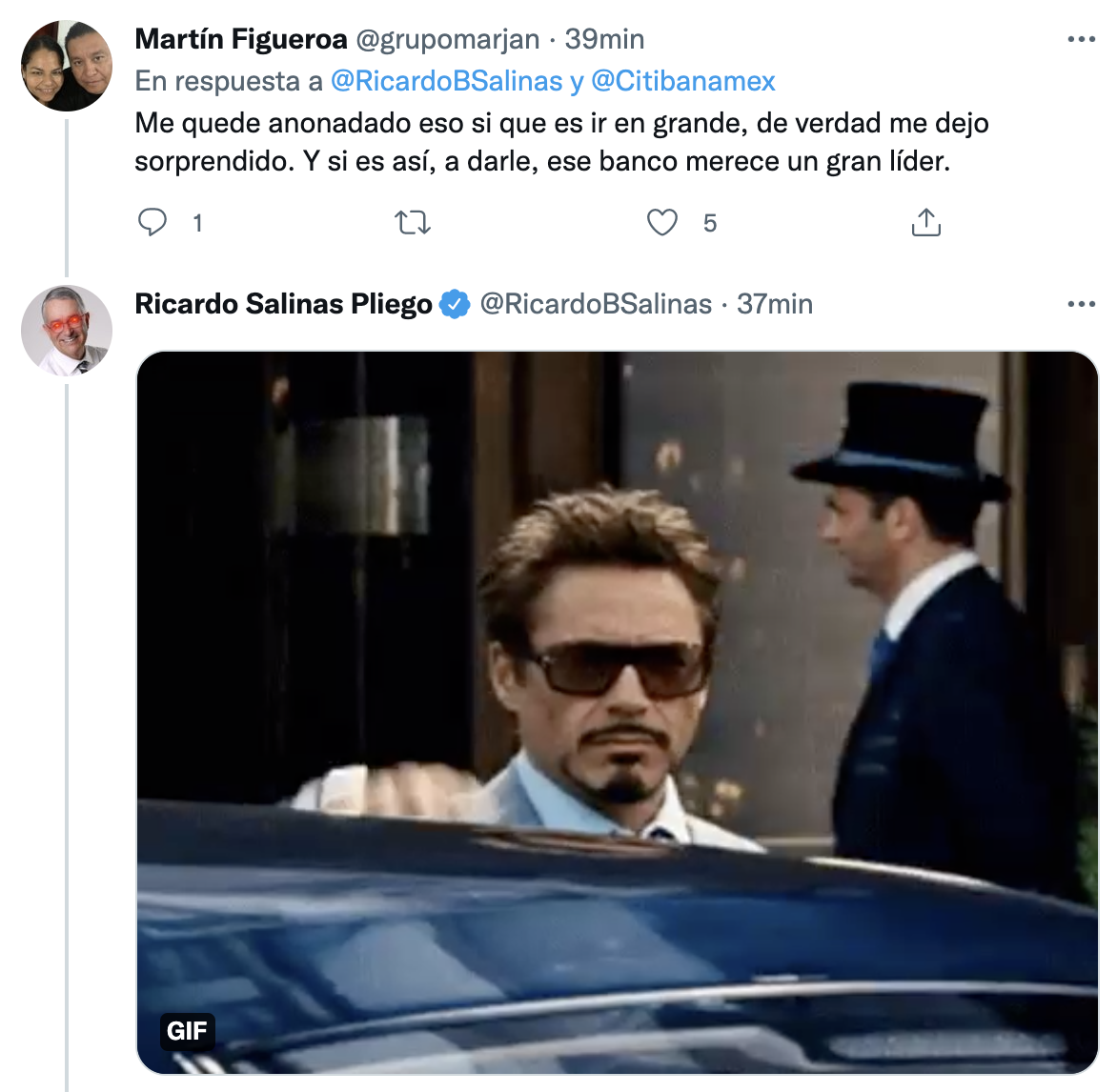Play the sunglasses man GIF
This screenshot has width=1117, height=1092.
pos(618,712)
